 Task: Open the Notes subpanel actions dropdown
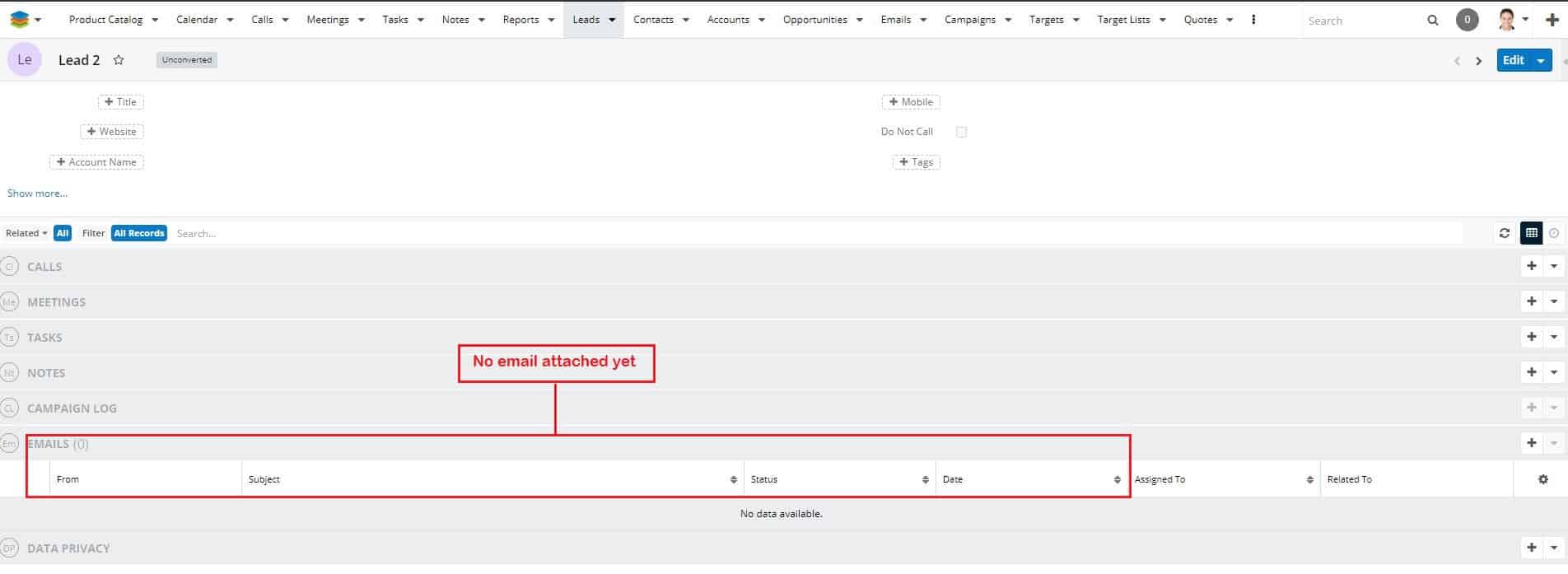[x=1554, y=372]
